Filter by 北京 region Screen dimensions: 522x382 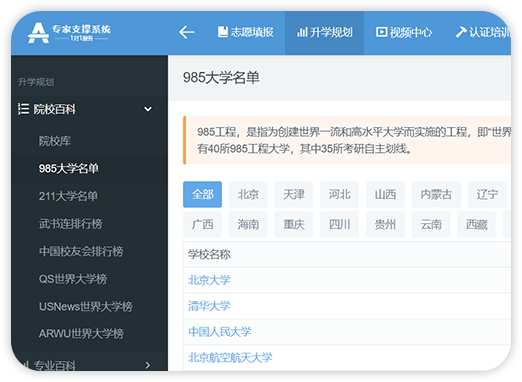(x=248, y=194)
